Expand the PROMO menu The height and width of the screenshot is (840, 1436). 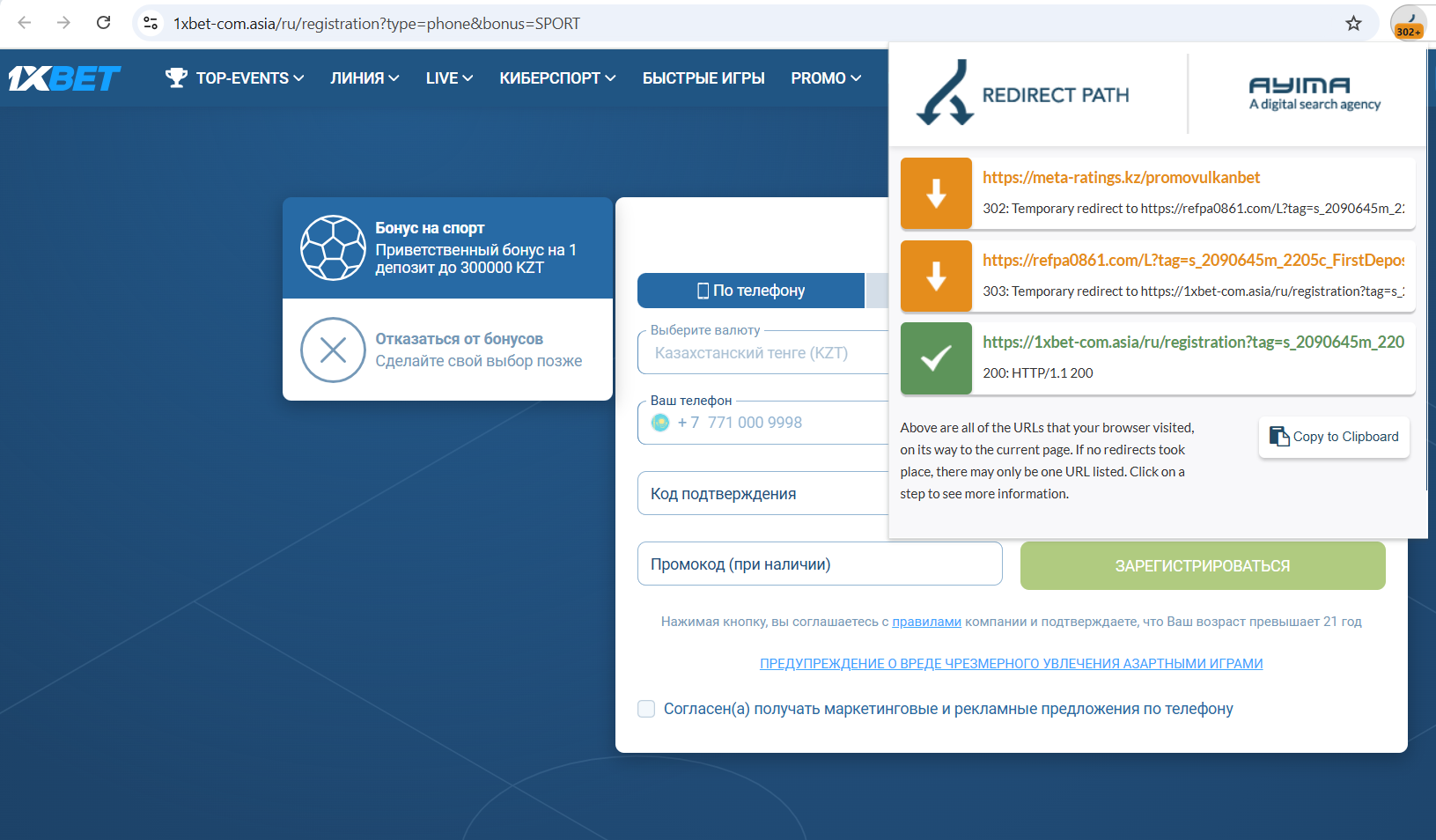pyautogui.click(x=826, y=78)
